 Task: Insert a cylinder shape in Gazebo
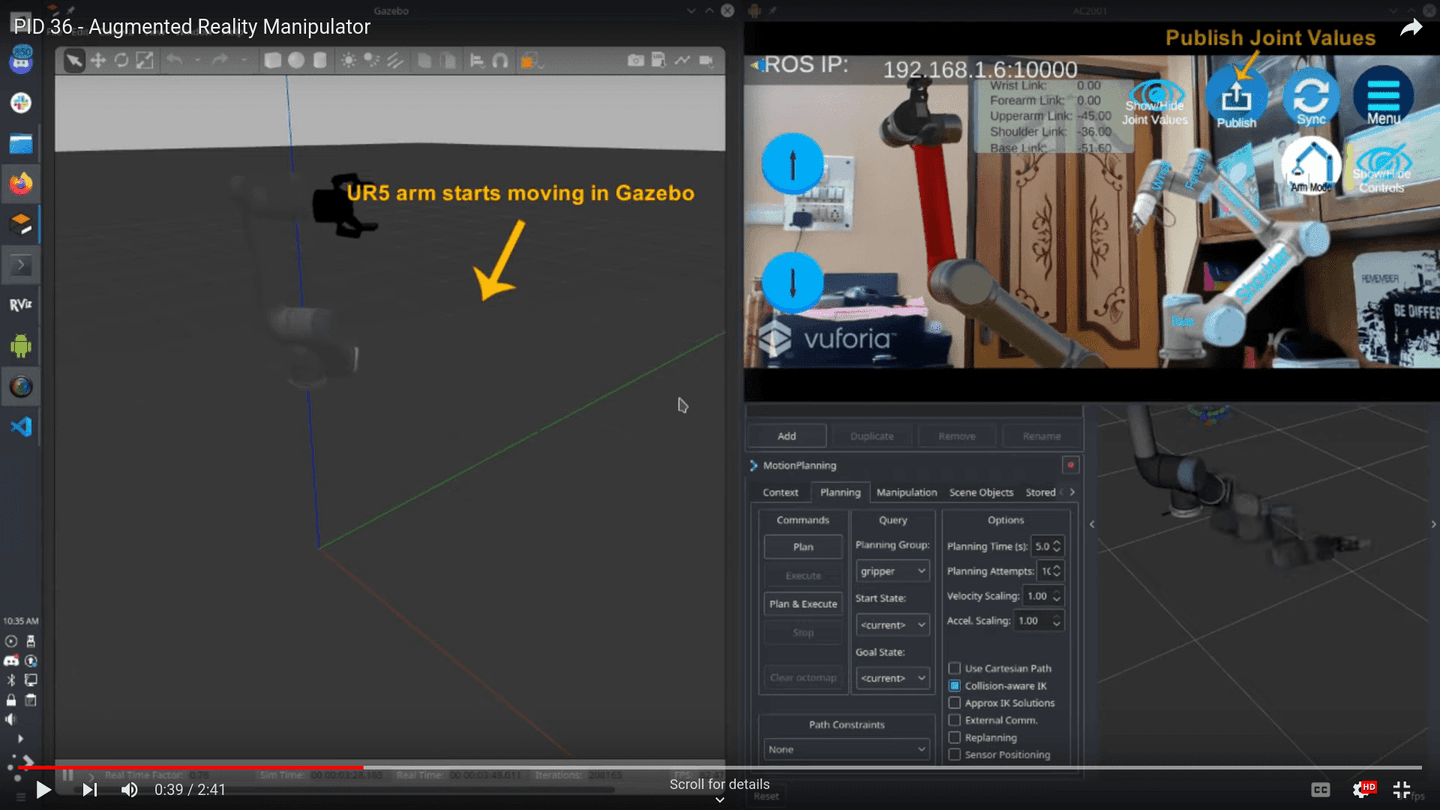[320, 61]
